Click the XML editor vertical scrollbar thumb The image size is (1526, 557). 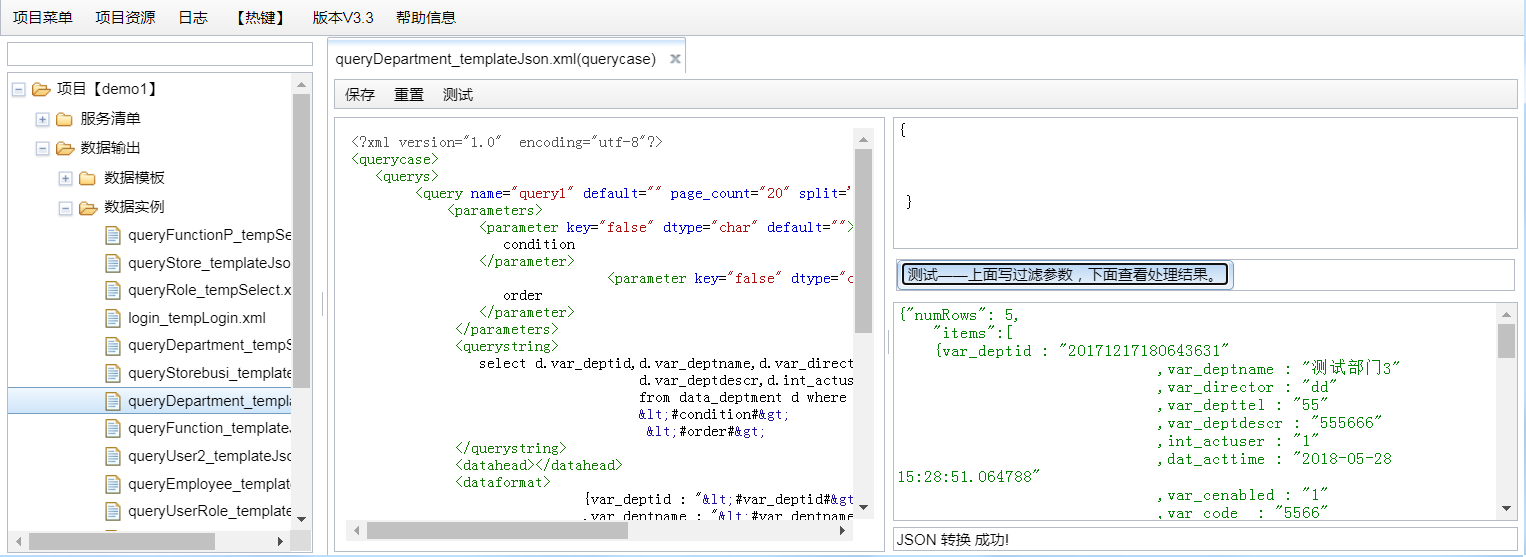(863, 240)
